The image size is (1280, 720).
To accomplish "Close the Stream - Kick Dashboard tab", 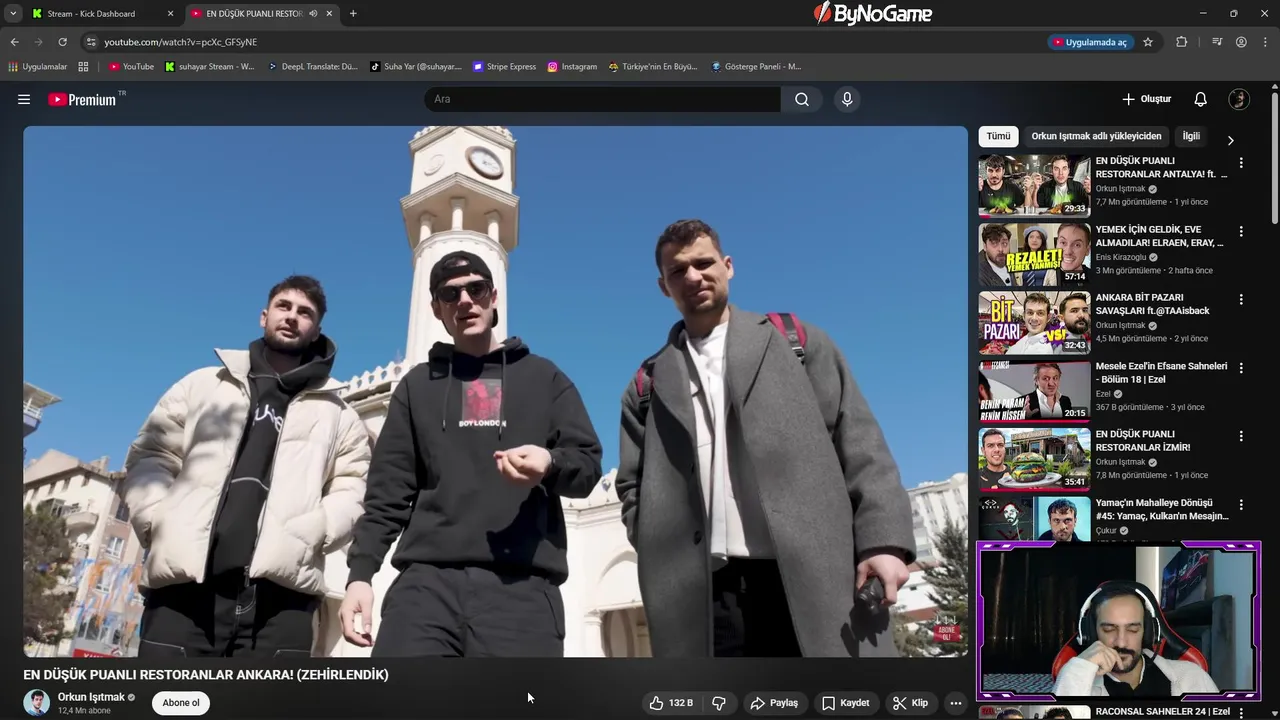I will (x=170, y=13).
